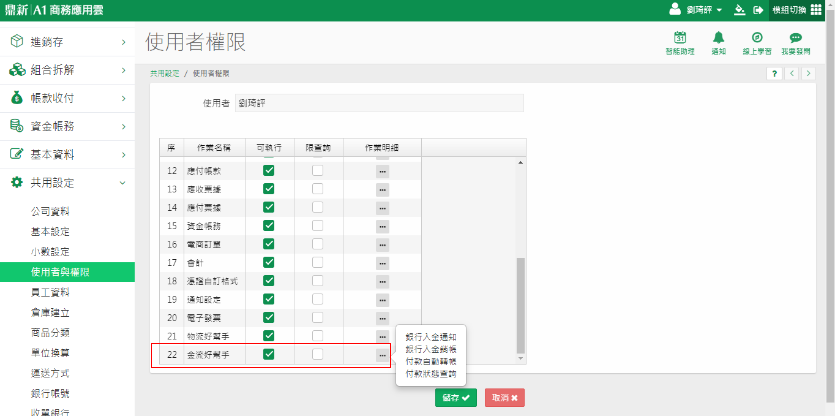Click the permissions table scrollbar thumb

click(521, 306)
